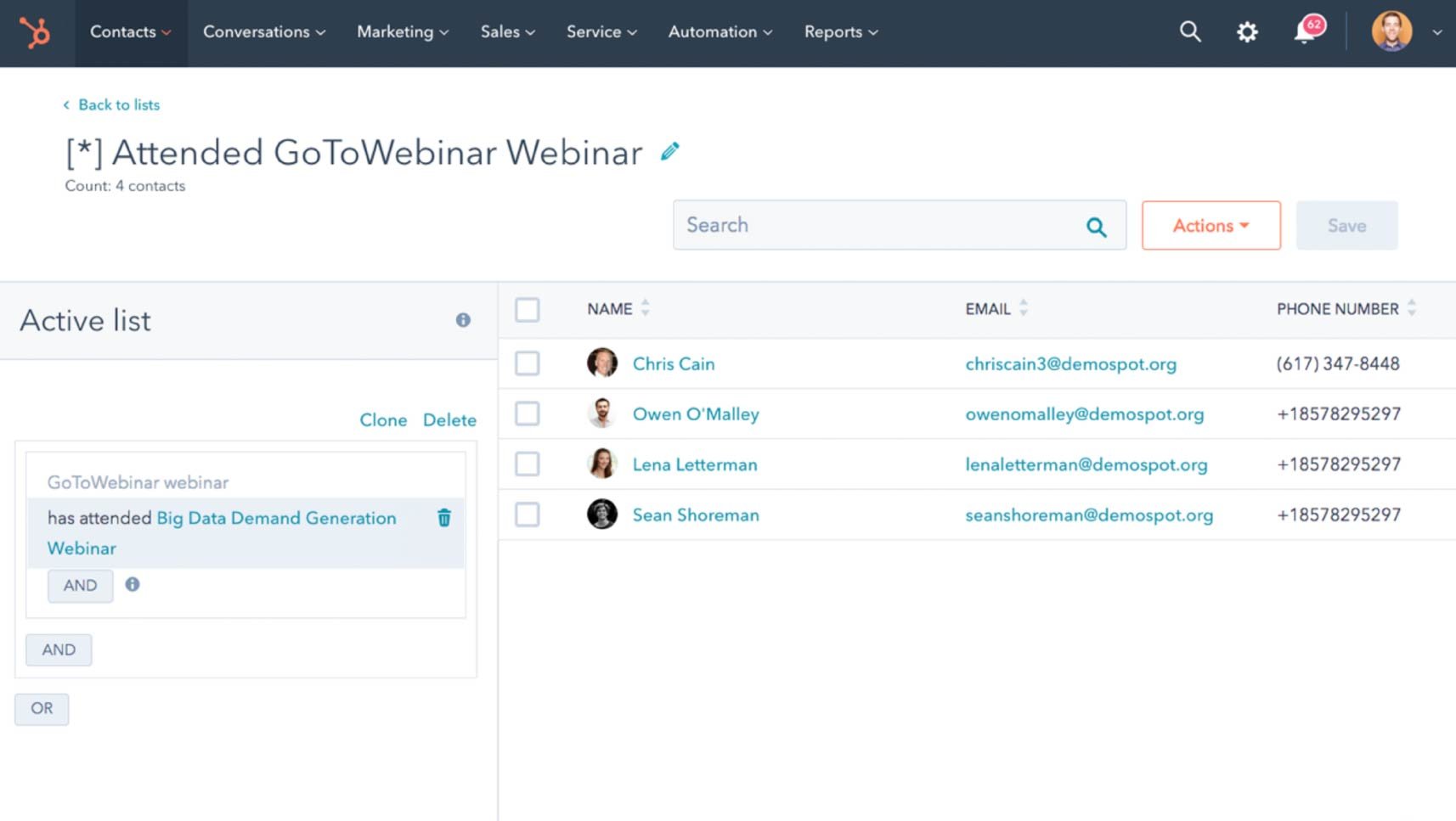Expand the Contacts navigation dropdown
1456x821 pixels.
(129, 31)
